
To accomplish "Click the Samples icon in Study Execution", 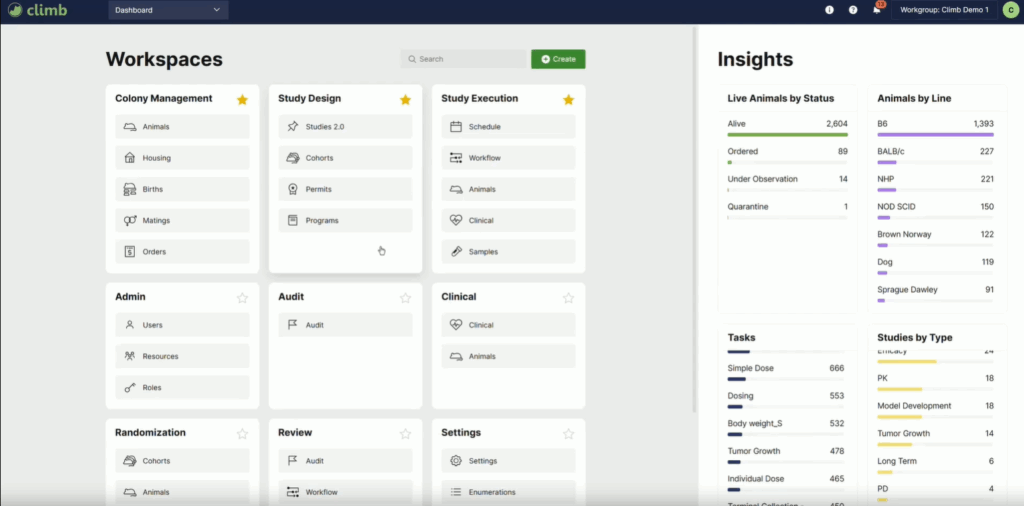I will 456,252.
